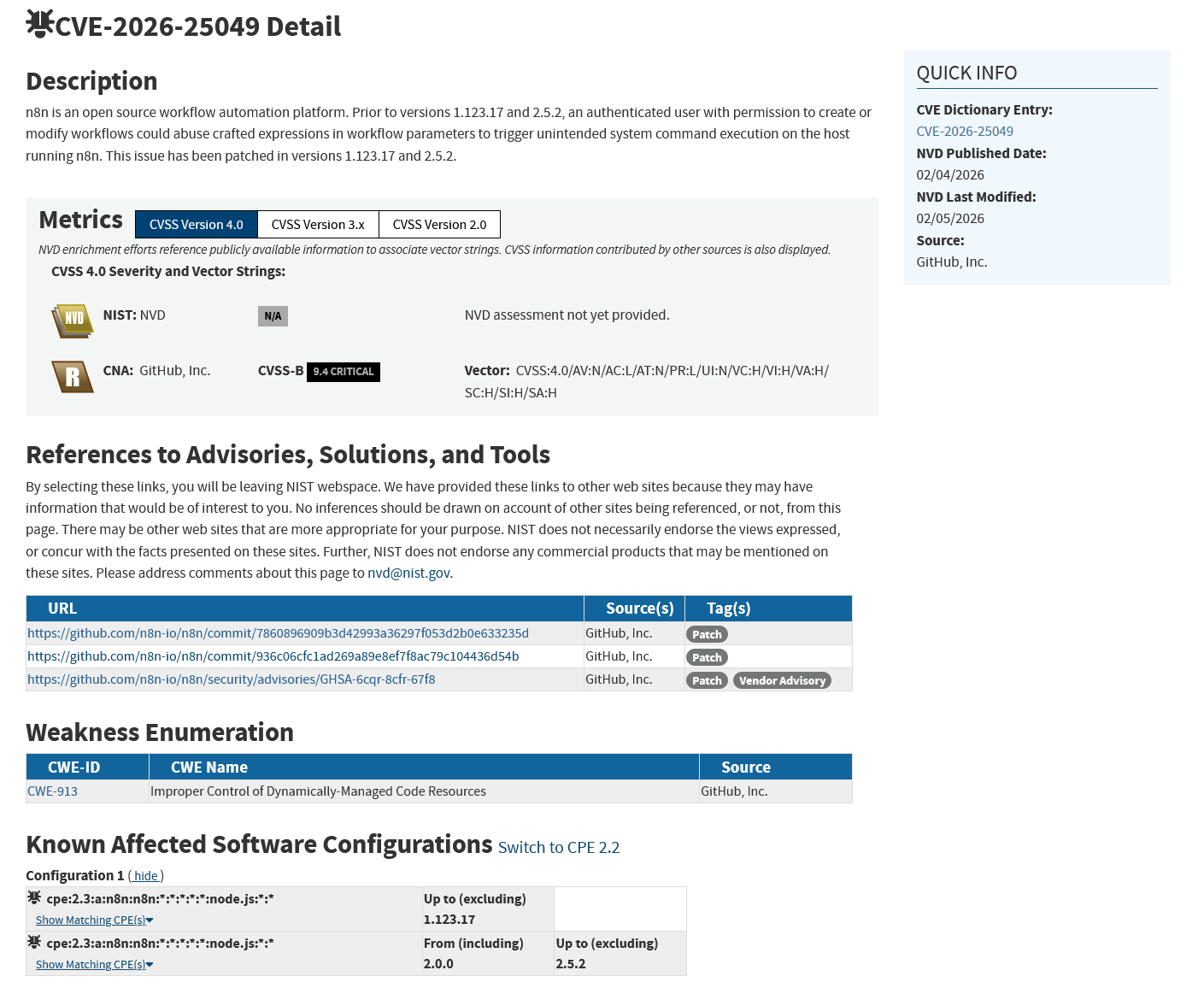Click the N/A score badge for NIST

273,316
